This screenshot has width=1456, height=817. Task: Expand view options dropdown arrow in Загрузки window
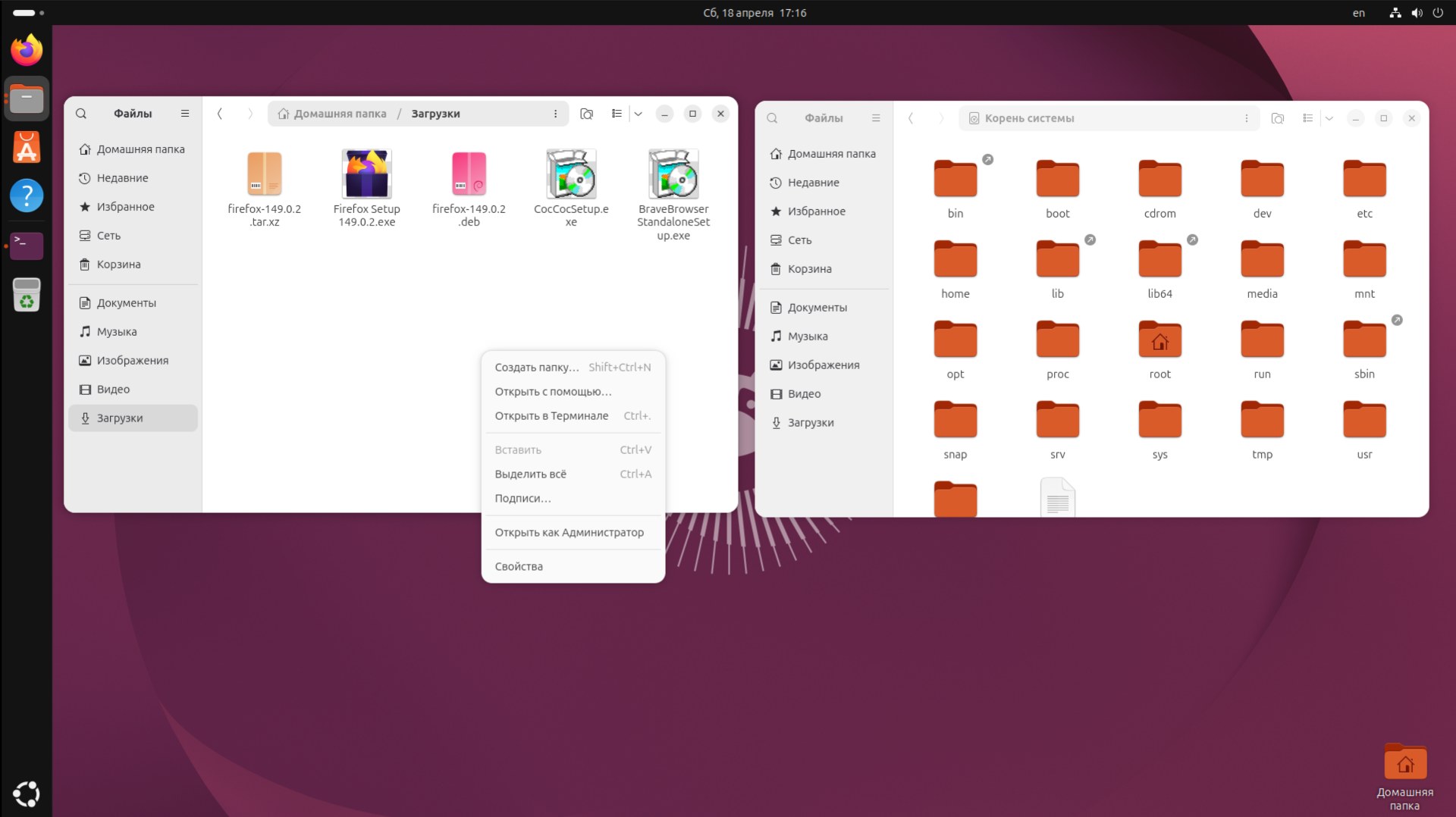pyautogui.click(x=639, y=114)
